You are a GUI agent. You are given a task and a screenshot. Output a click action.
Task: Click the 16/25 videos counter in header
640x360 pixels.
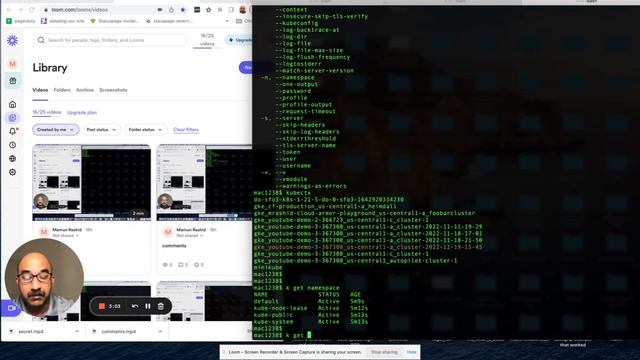[x=207, y=40]
